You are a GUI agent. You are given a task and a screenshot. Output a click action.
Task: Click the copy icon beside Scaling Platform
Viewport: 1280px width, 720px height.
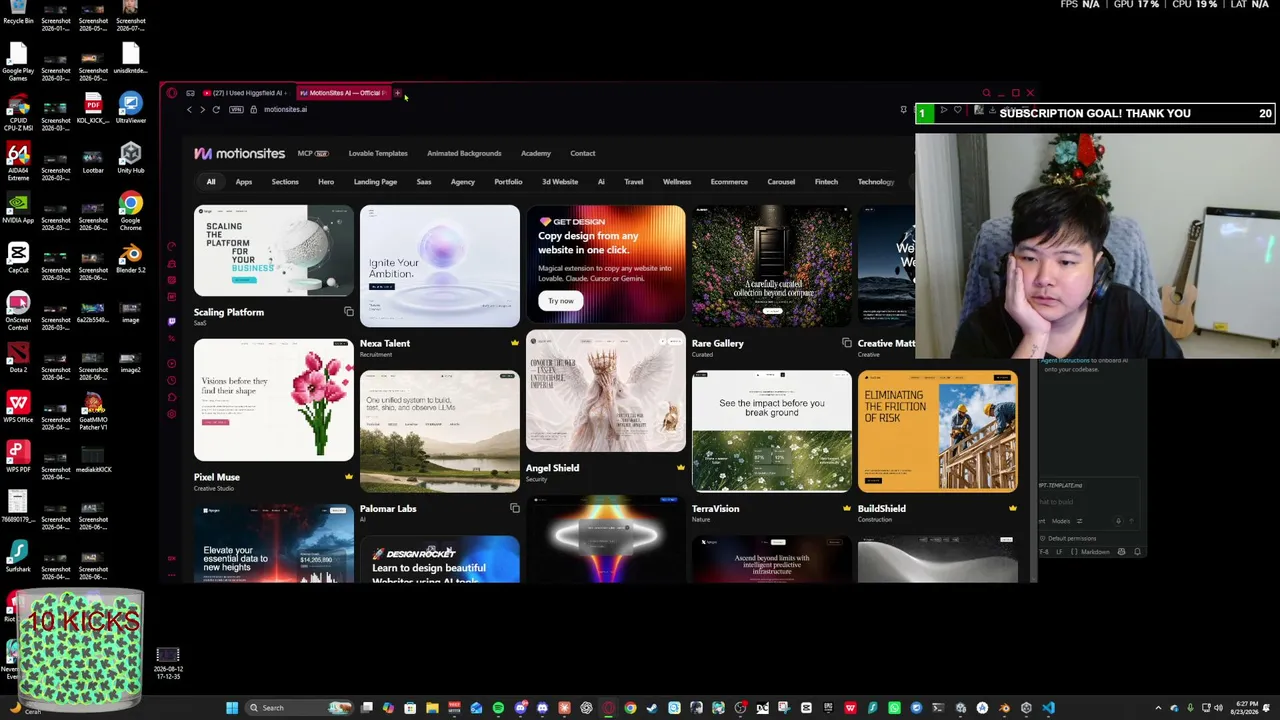coord(348,312)
